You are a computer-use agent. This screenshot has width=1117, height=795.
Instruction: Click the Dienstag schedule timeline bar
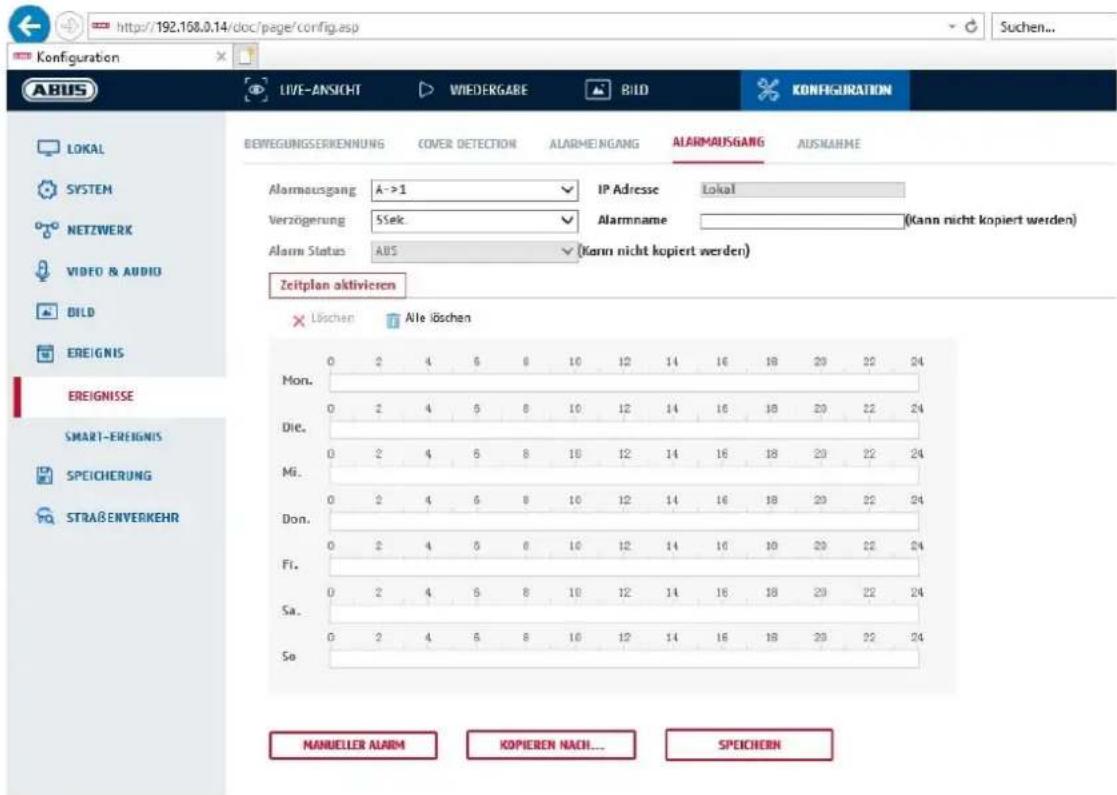[x=623, y=430]
